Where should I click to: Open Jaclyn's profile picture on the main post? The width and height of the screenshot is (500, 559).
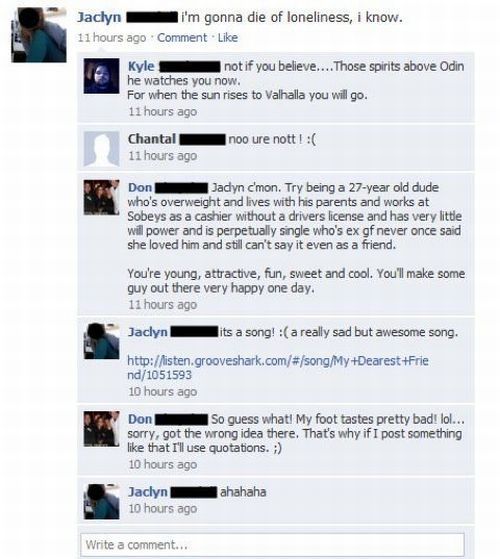pos(39,35)
